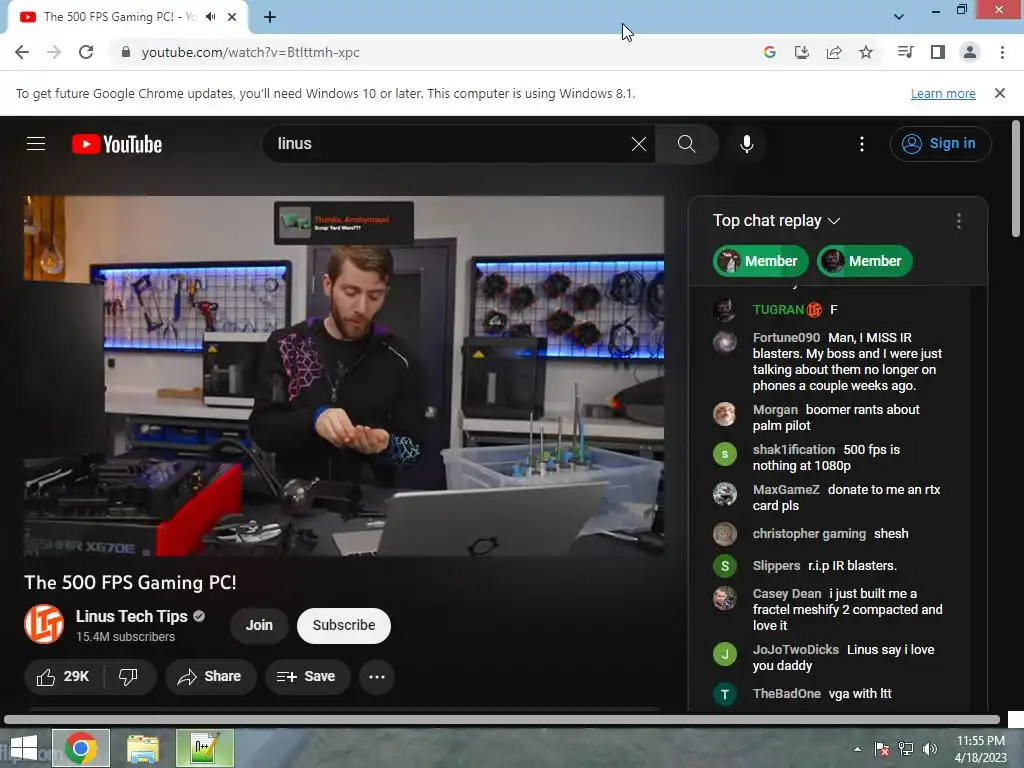Viewport: 1024px width, 768px height.
Task: Click Morgan's chat message author
Action: pyautogui.click(x=775, y=409)
